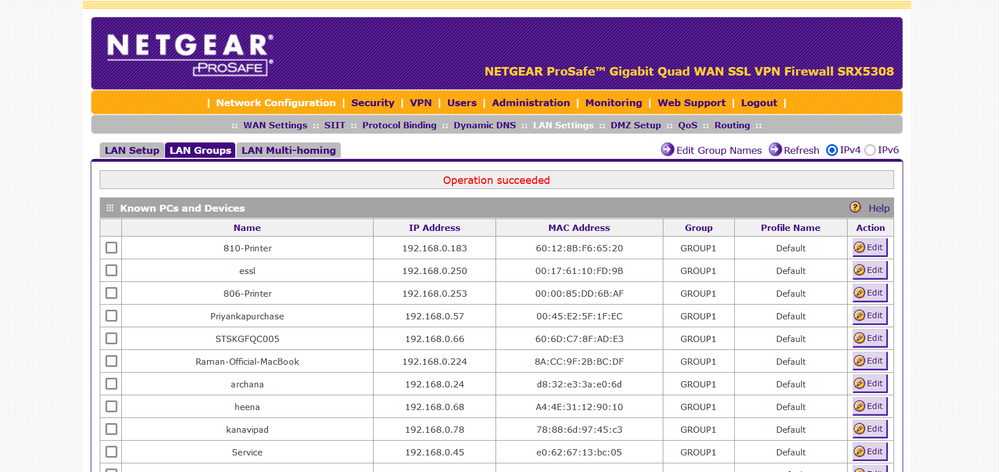Click IP address 192.168.0.224
This screenshot has width=999, height=472.
click(x=435, y=361)
